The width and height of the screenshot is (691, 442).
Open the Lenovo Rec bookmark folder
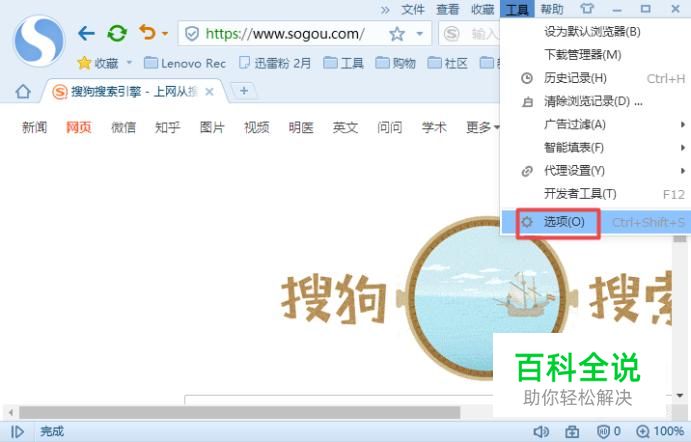tap(185, 63)
